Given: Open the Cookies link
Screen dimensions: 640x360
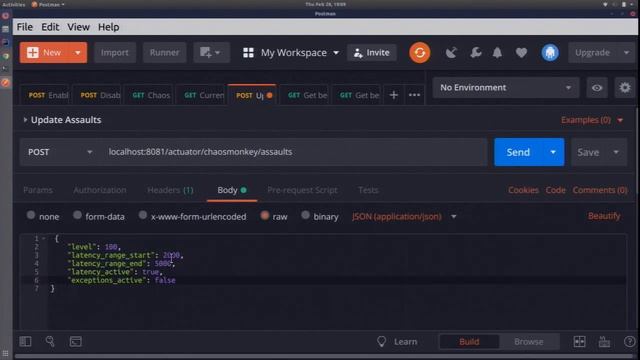Looking at the screenshot, I should pyautogui.click(x=523, y=190).
